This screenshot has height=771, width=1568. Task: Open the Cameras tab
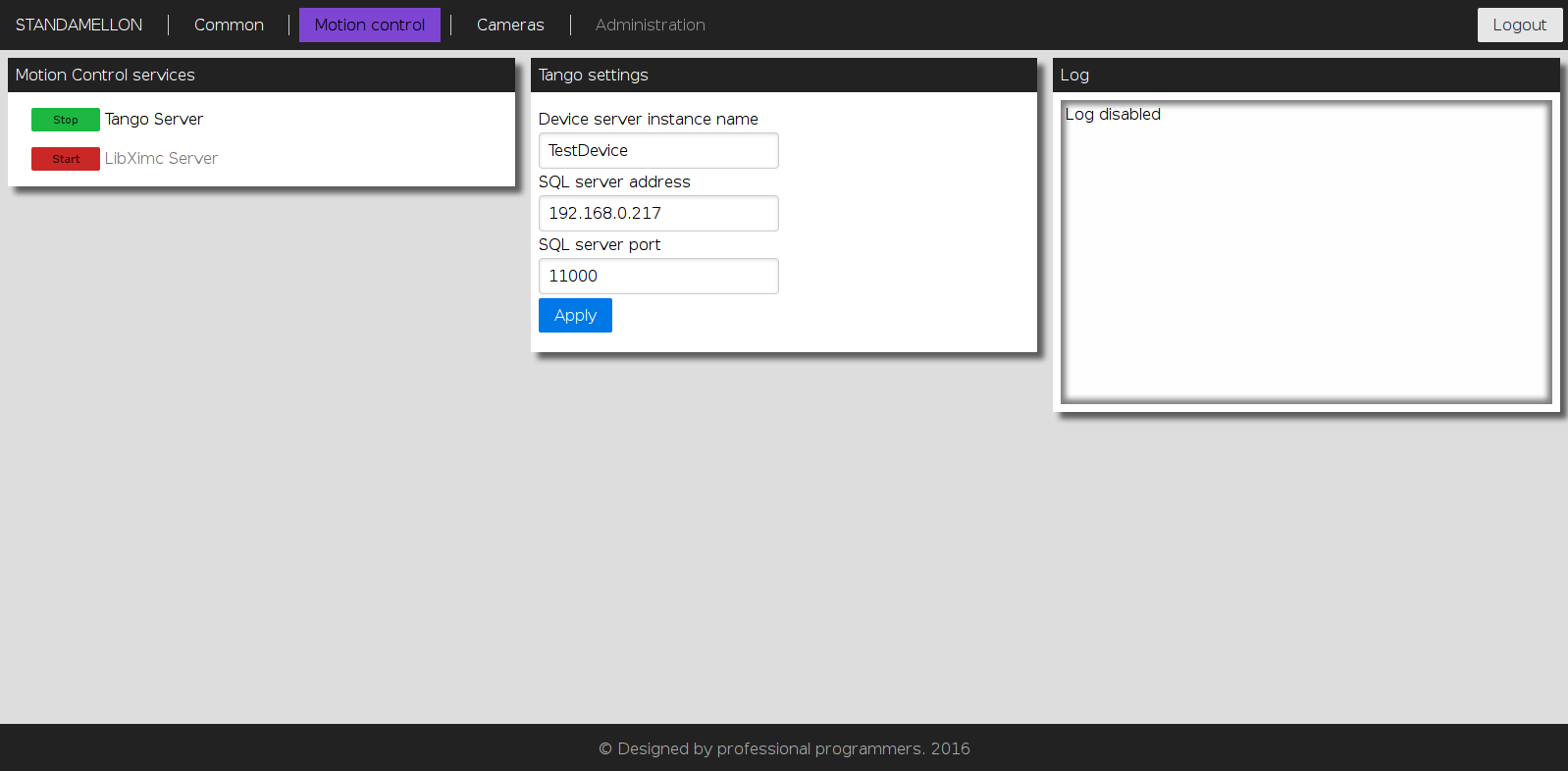tap(510, 25)
